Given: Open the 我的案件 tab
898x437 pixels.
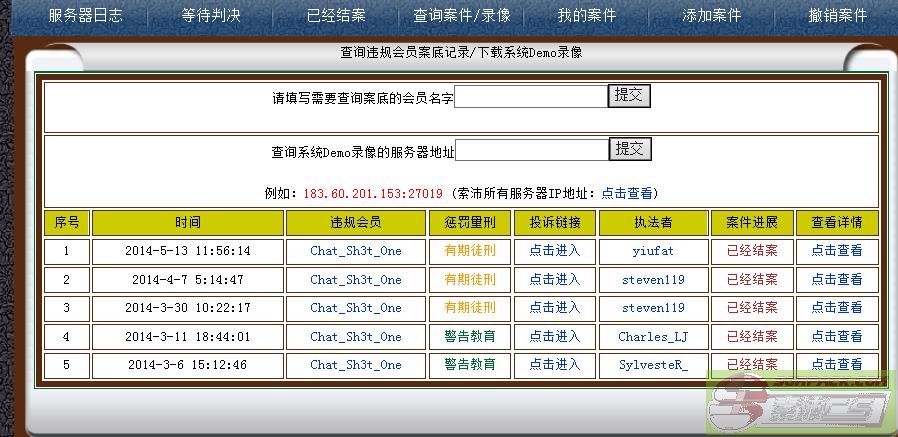Looking at the screenshot, I should click(586, 16).
